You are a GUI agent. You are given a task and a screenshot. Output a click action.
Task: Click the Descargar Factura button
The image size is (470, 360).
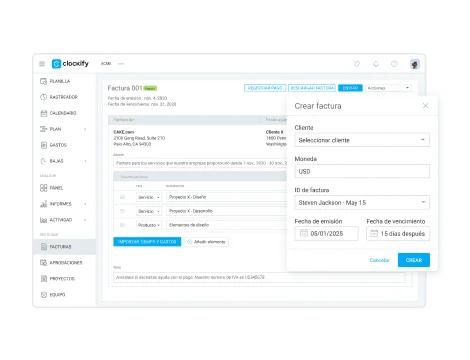(x=312, y=88)
